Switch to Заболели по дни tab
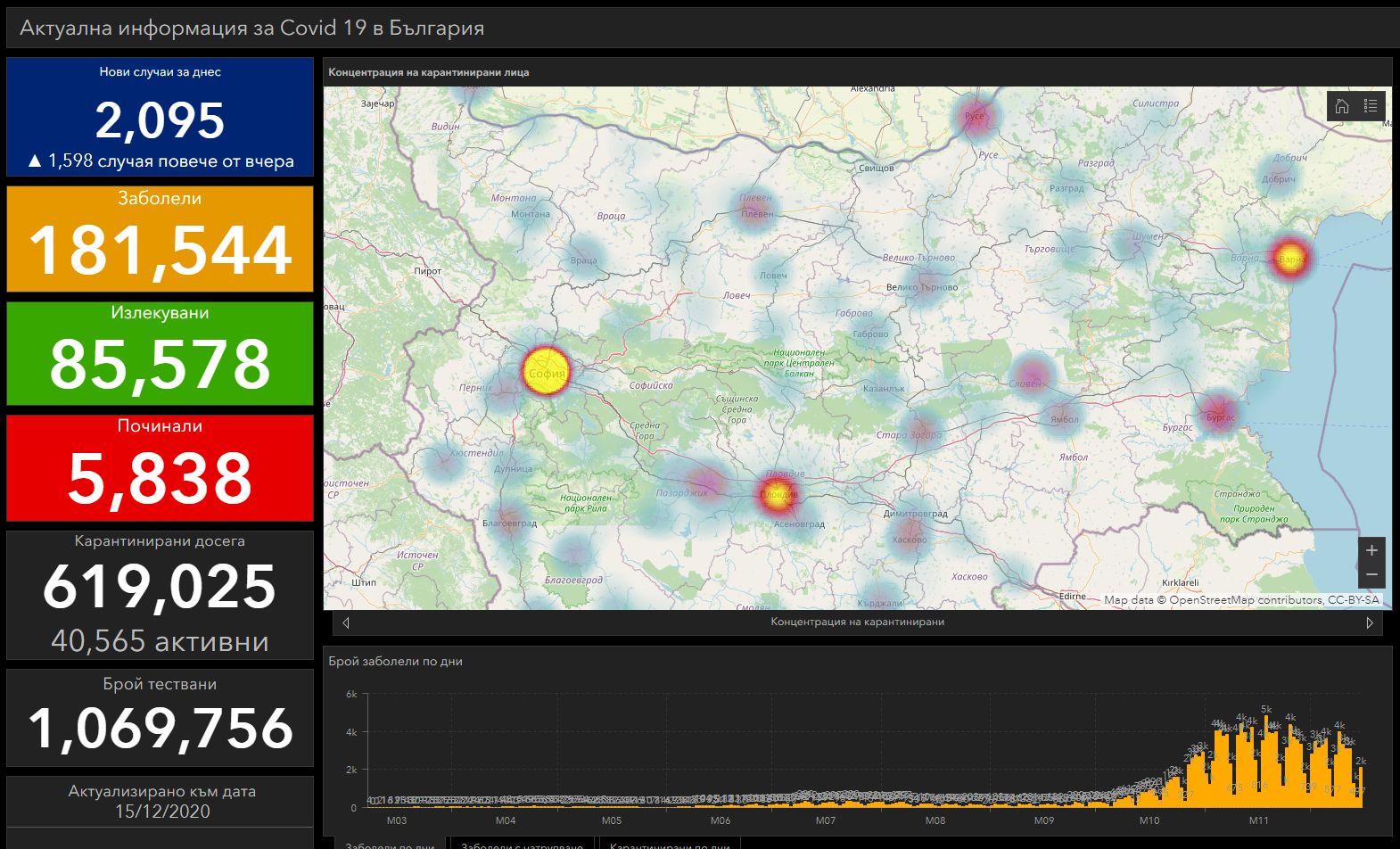Screen dimensions: 1400x849 pos(391,843)
